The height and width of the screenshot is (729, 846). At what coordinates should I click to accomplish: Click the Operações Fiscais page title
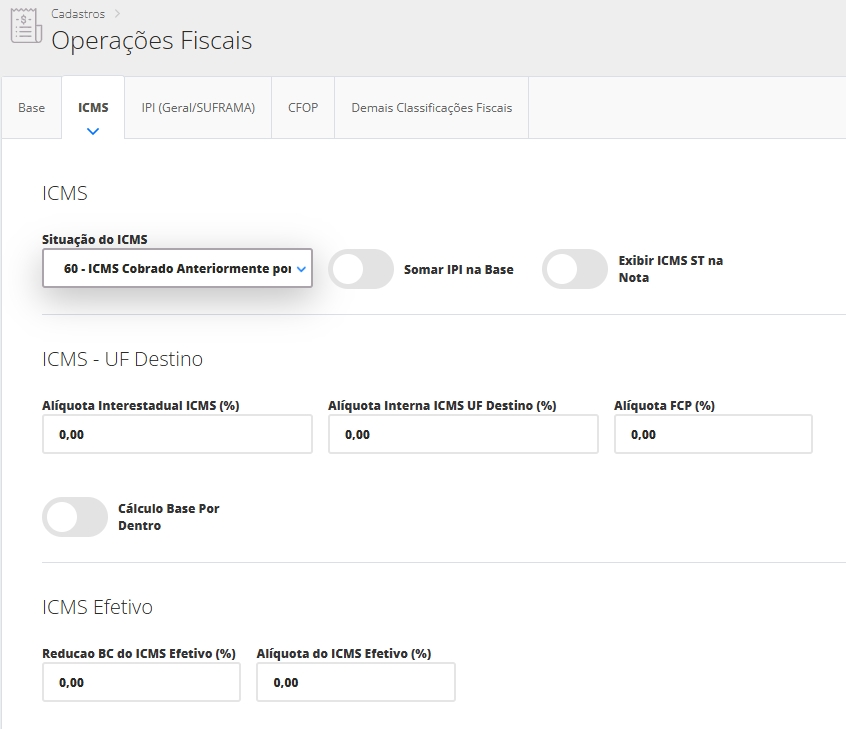[x=151, y=41]
